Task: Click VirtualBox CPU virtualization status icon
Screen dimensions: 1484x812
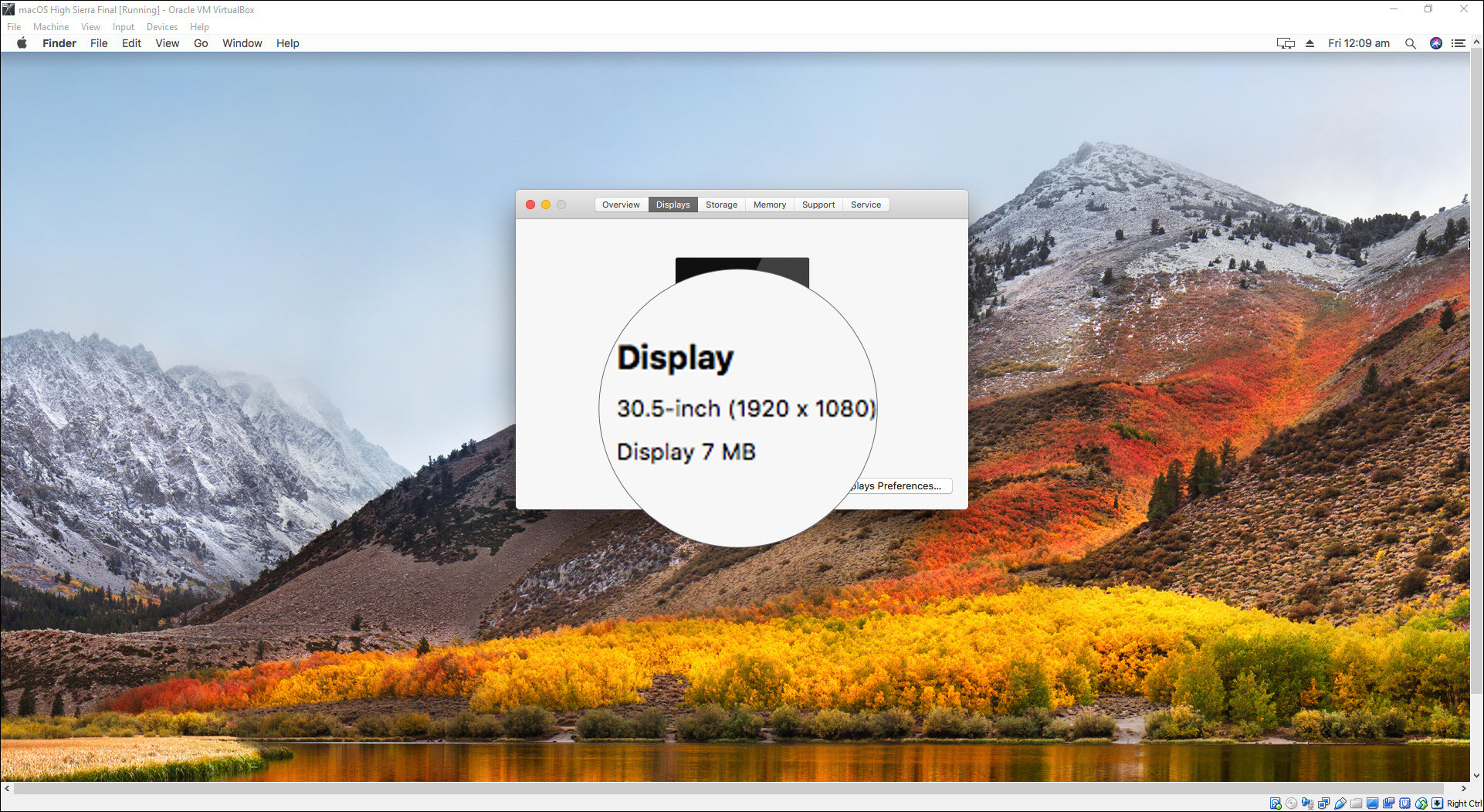Action: click(1404, 804)
